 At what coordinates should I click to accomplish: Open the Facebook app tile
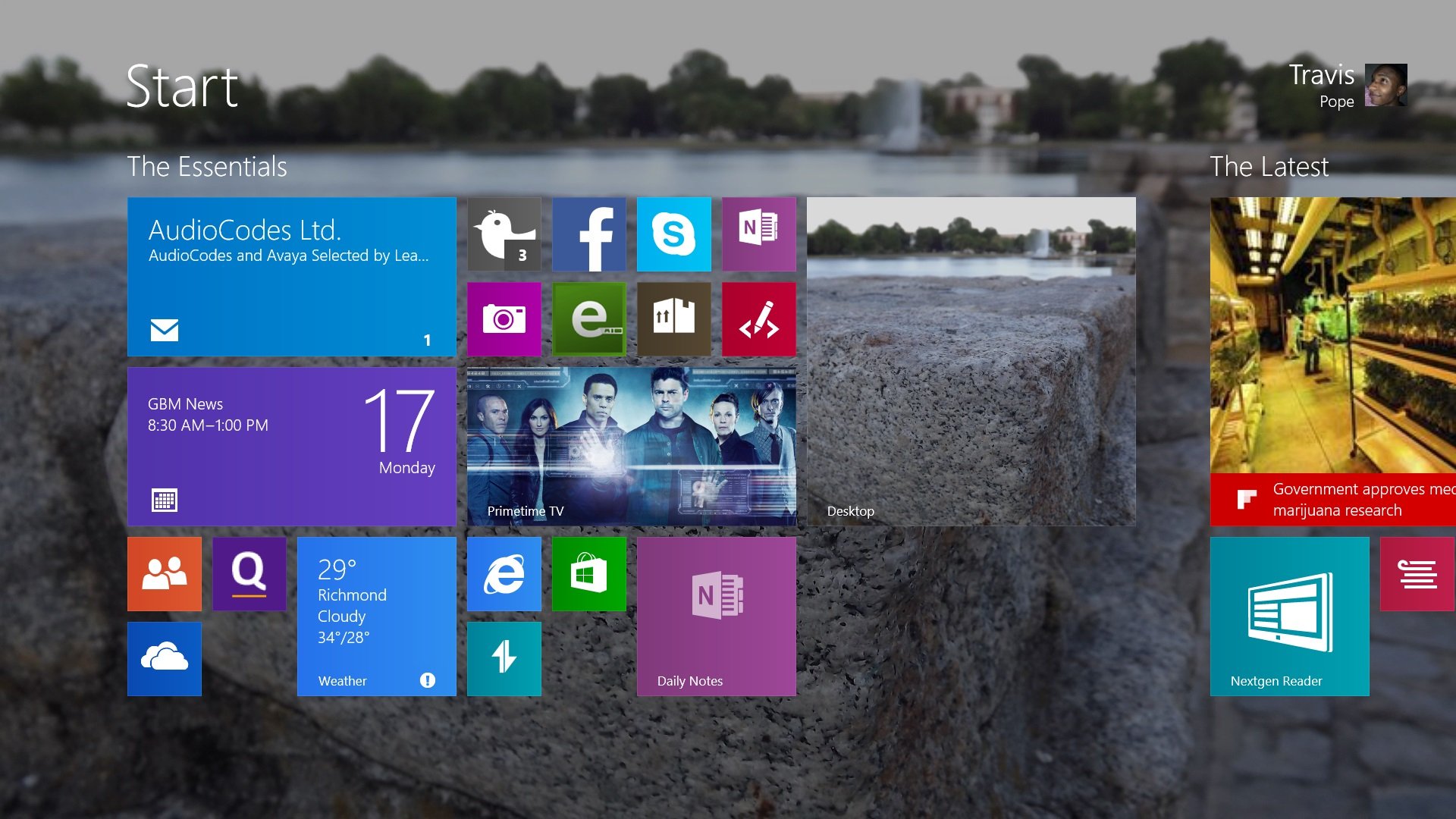click(589, 235)
